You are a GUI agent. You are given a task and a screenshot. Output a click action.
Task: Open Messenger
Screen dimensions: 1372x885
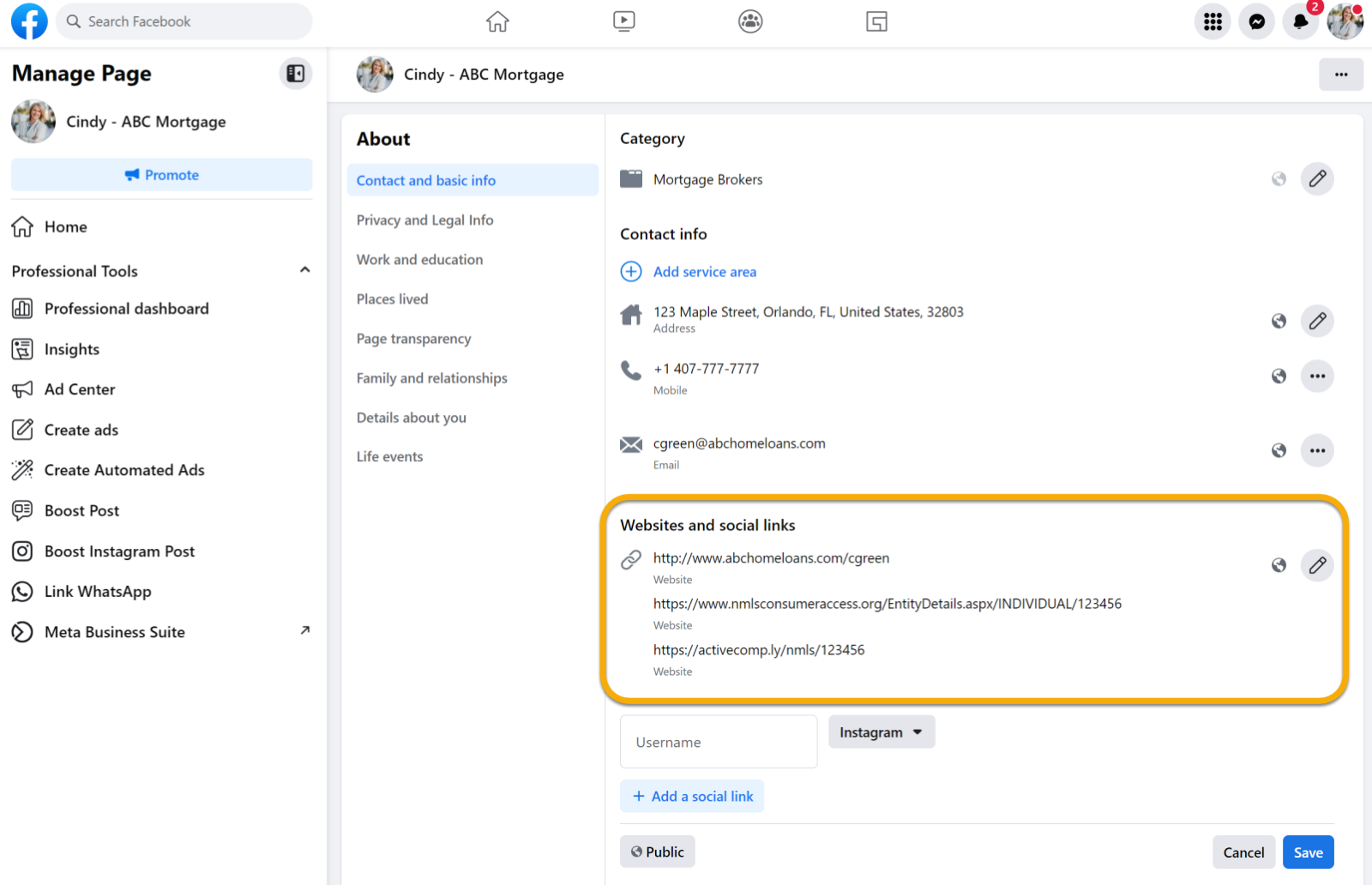[1257, 21]
